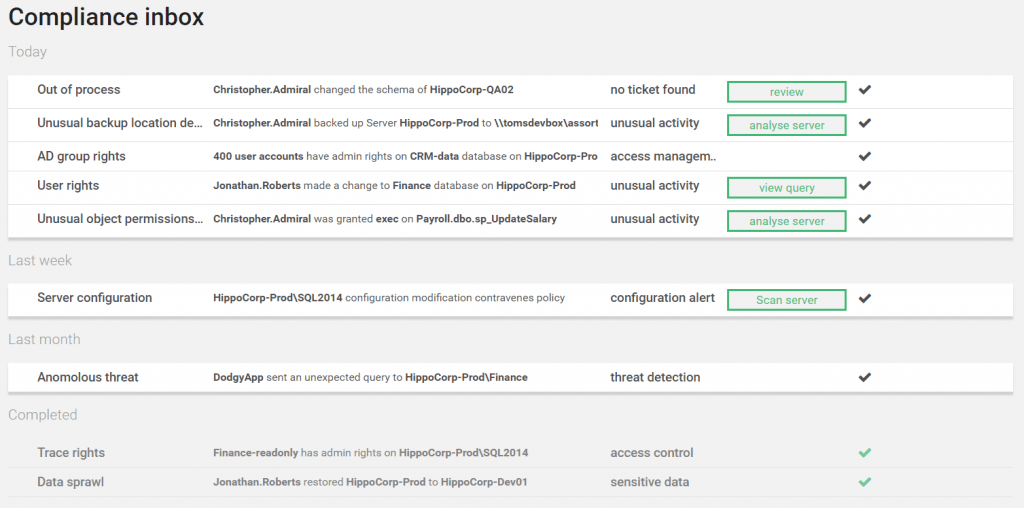
Task: Click no ticket found label
Action: click(652, 89)
